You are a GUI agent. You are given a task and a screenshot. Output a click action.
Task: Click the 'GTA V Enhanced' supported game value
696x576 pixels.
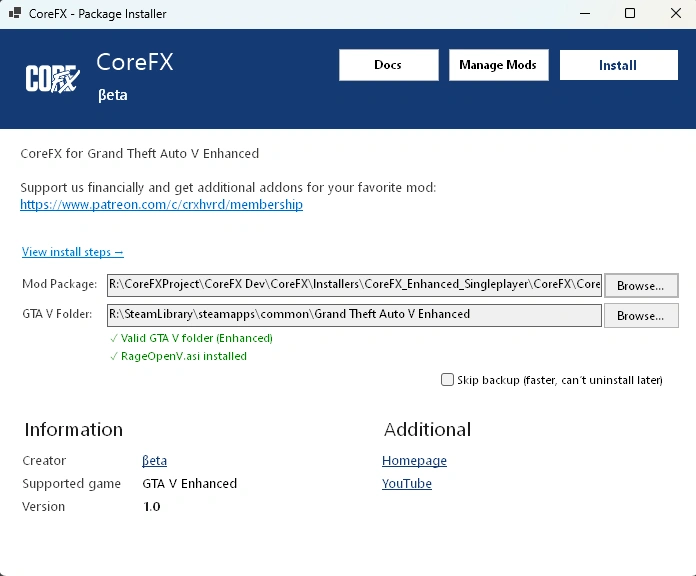[190, 483]
